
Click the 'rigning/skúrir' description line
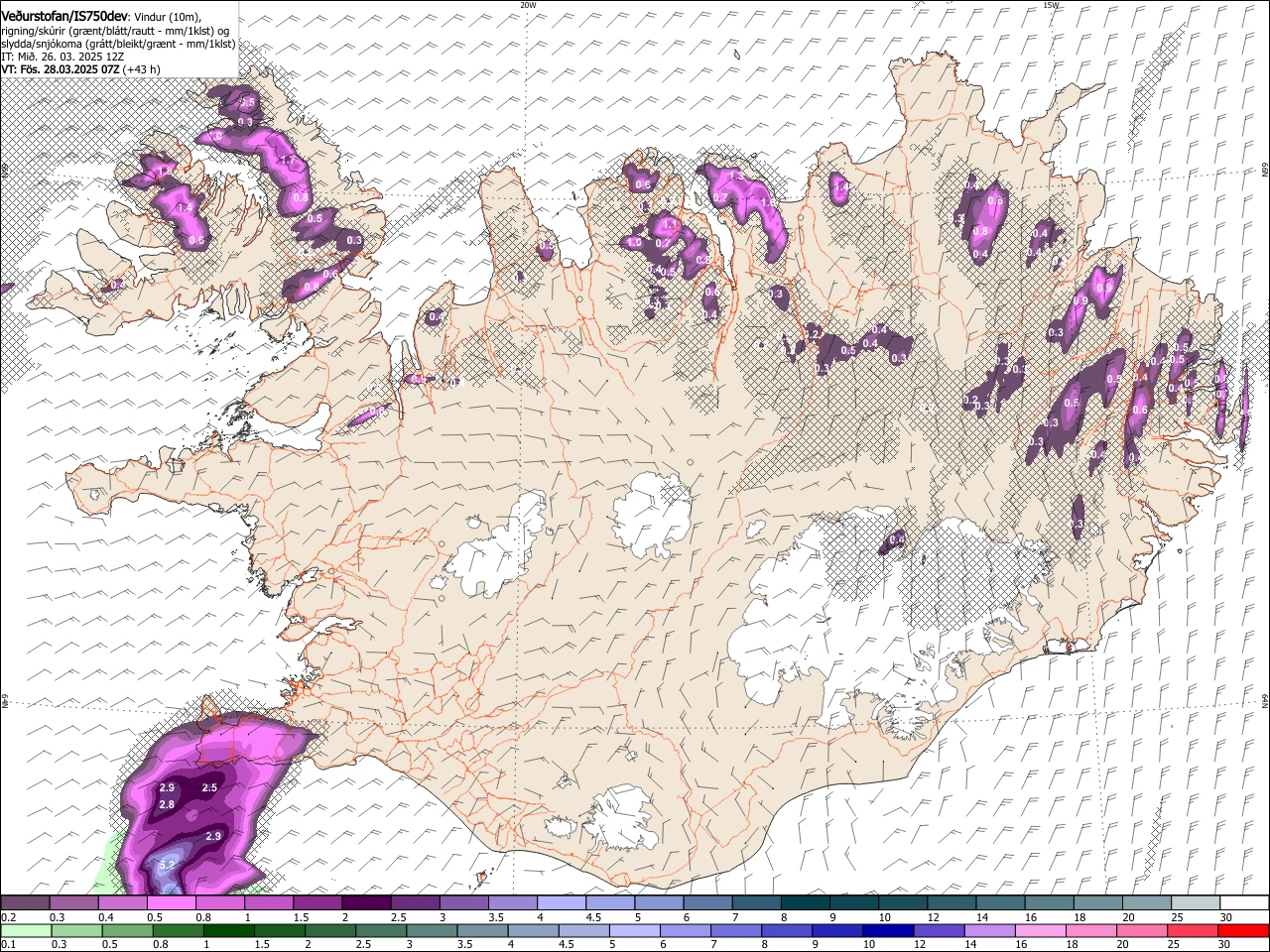(114, 31)
